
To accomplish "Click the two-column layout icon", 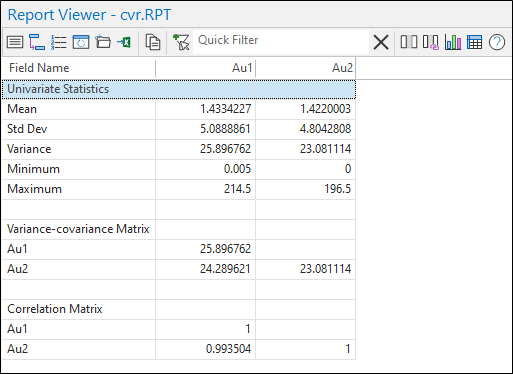I will pos(409,42).
